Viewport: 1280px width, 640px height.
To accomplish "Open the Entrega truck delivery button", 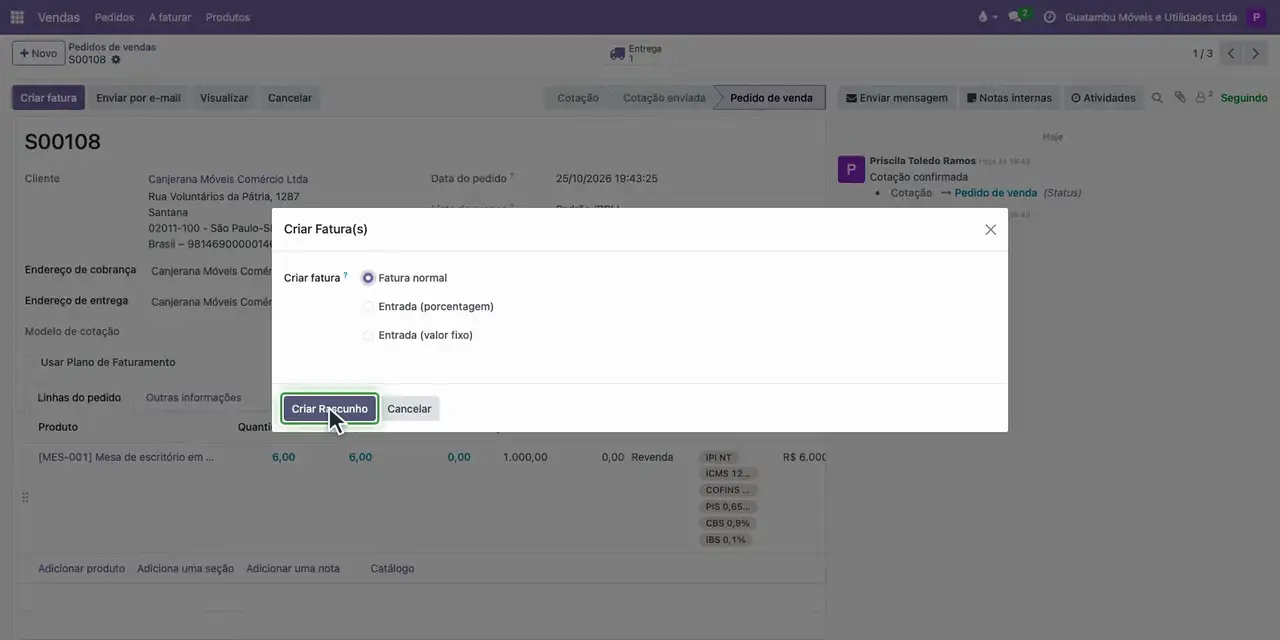I will (x=636, y=53).
